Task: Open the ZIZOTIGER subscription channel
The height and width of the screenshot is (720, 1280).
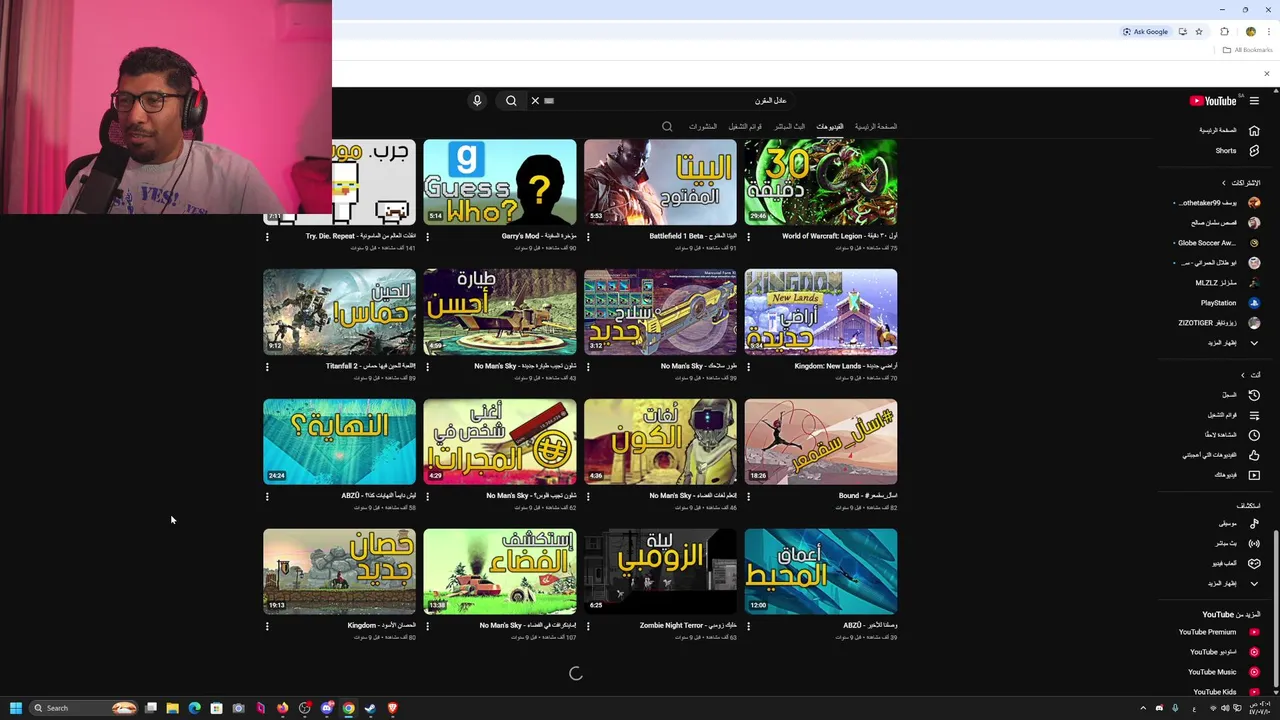Action: [1219, 323]
